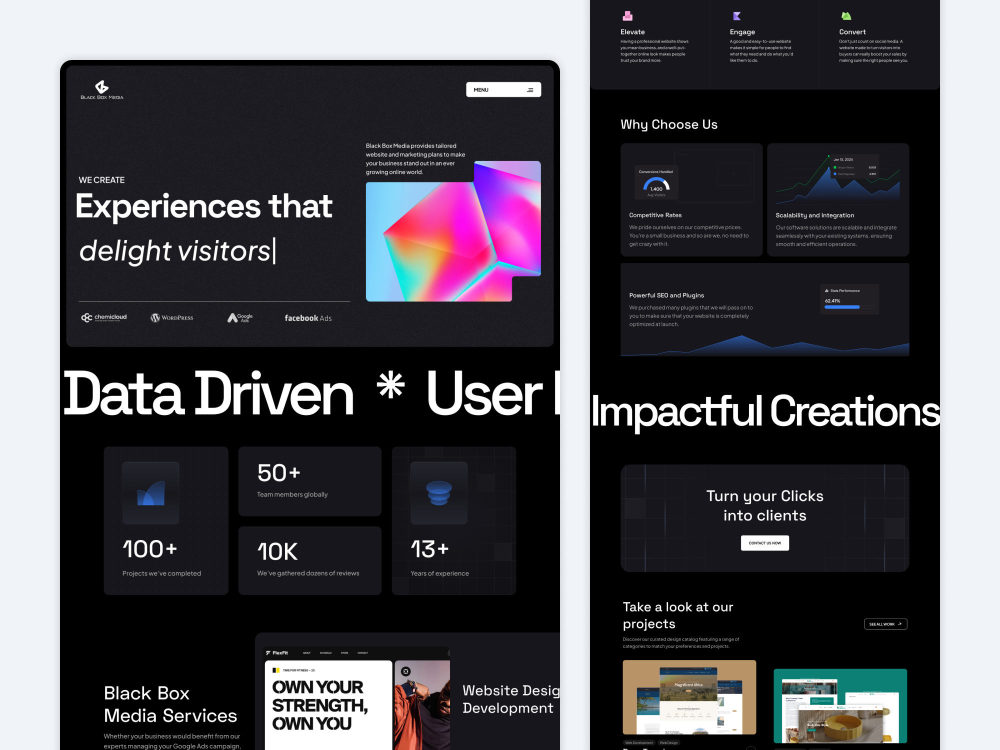Click the blue chart icon above 100+
The image size is (1000, 750).
tap(151, 493)
